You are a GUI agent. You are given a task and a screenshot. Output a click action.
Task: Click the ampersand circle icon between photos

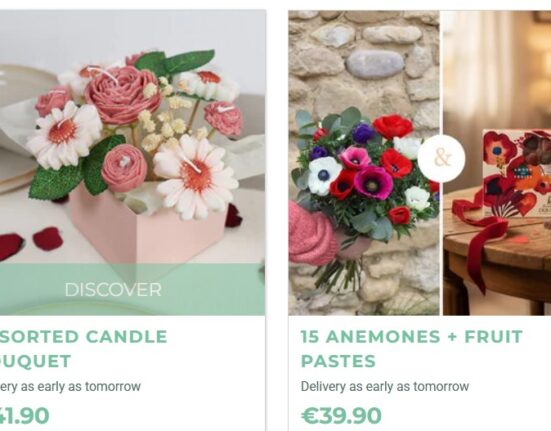(x=442, y=158)
